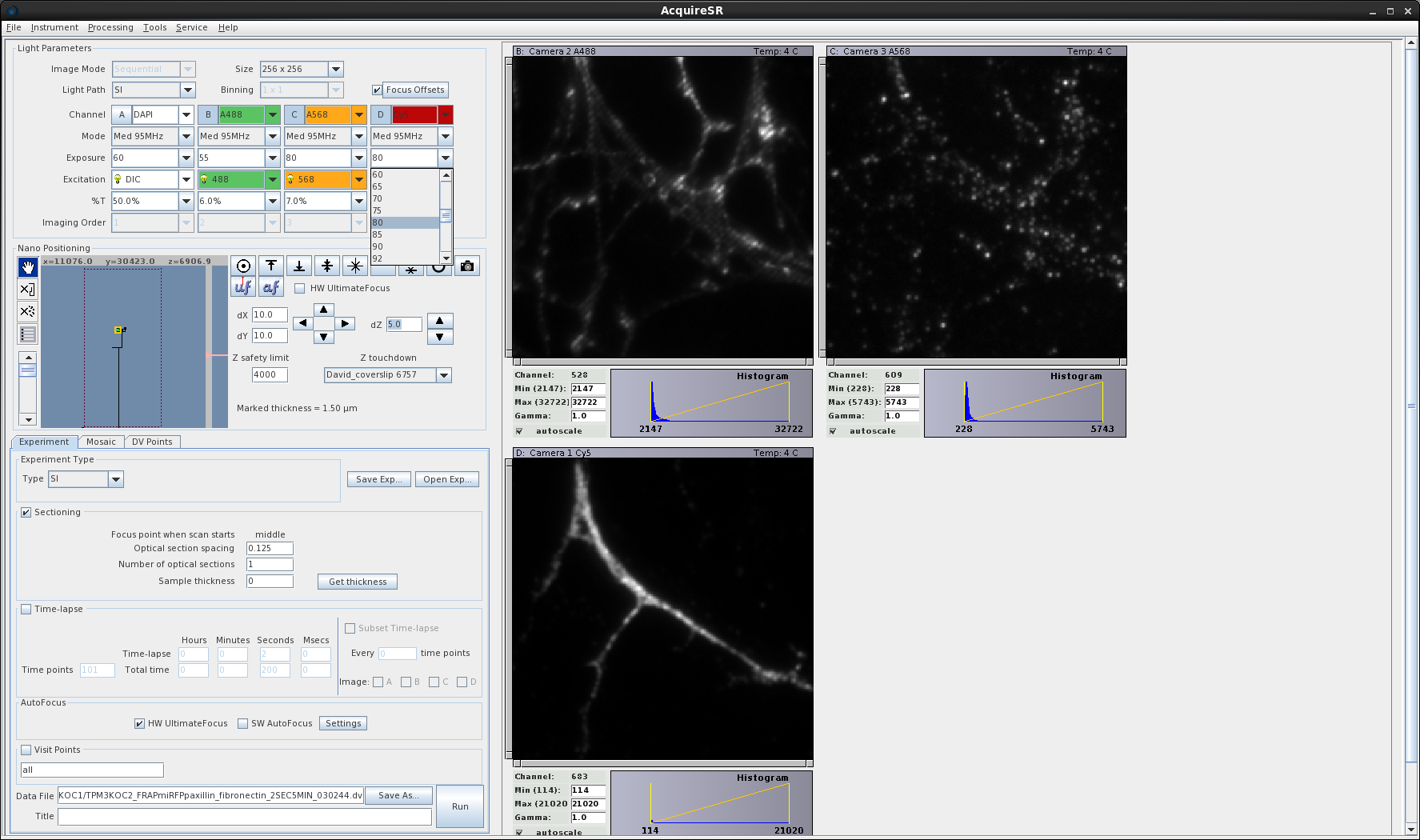The image size is (1420, 840).
Task: Toggle the SW AutoFocus checkbox
Action: (x=243, y=724)
